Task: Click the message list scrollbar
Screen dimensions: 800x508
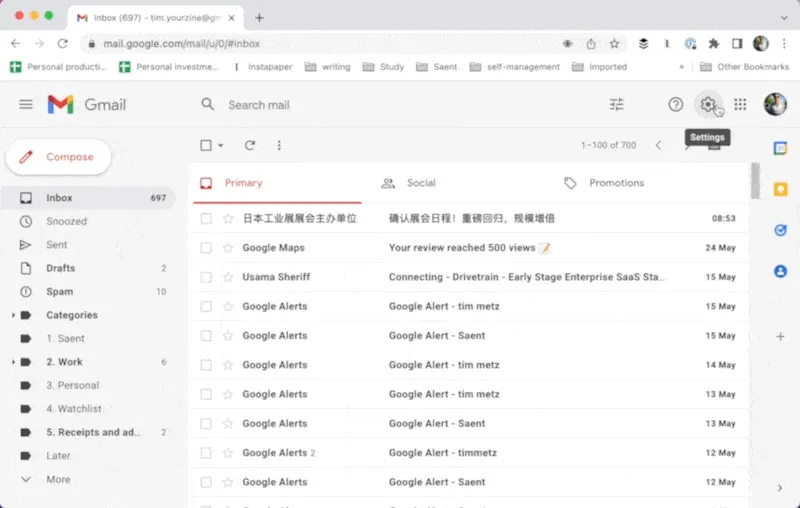Action: click(755, 181)
